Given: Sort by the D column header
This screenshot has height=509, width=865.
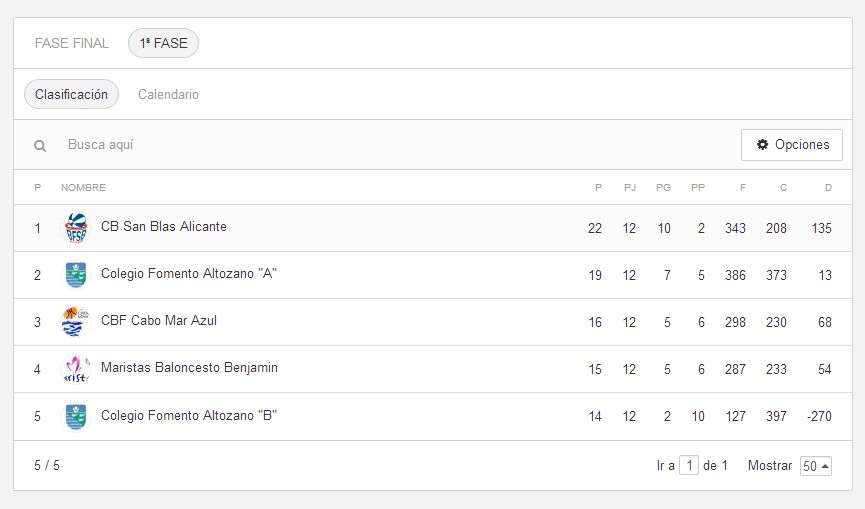Looking at the screenshot, I should pyautogui.click(x=828, y=187).
